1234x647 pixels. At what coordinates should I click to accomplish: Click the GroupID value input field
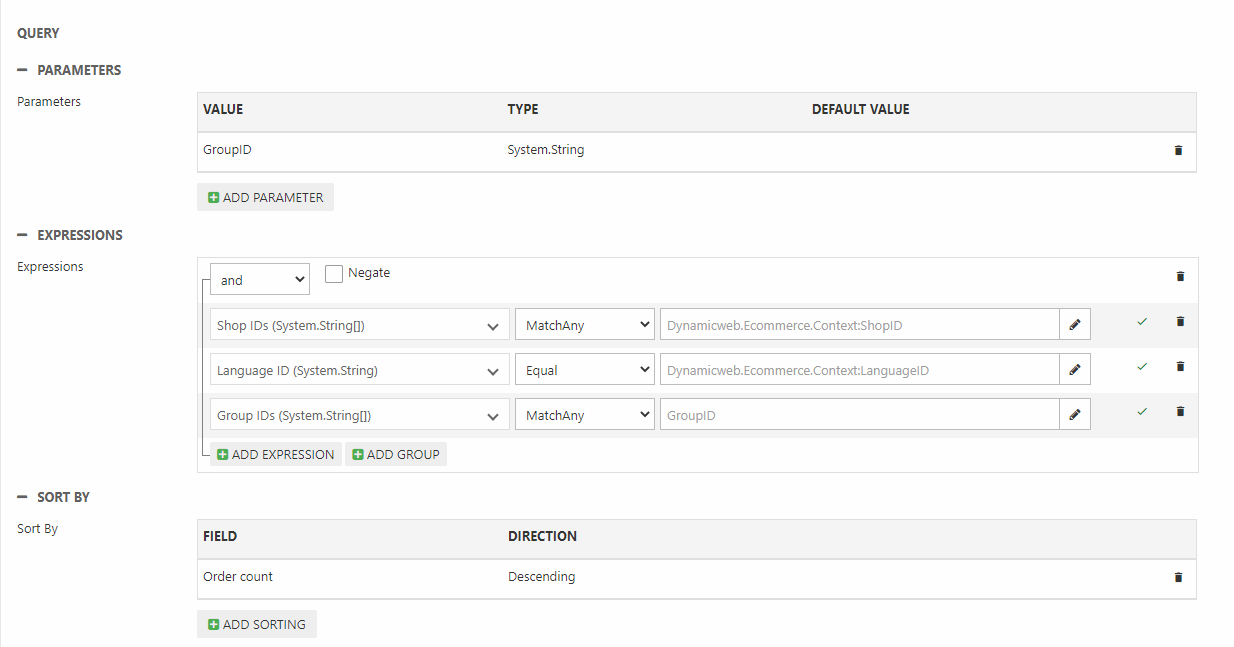tap(859, 415)
